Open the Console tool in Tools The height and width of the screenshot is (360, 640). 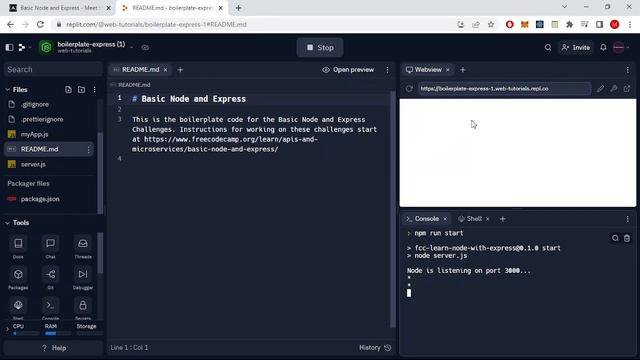click(x=50, y=309)
